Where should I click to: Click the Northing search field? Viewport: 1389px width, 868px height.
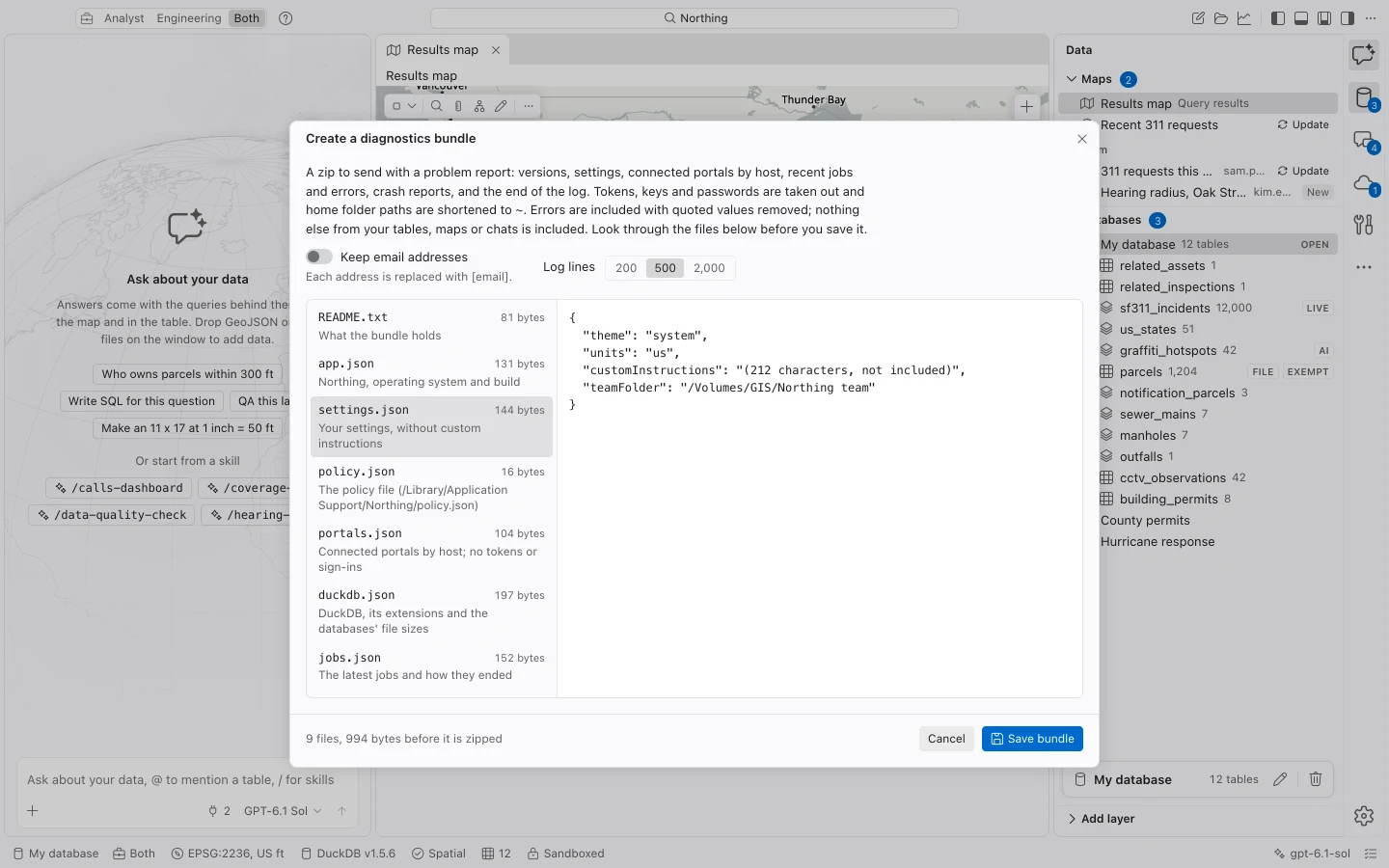(x=694, y=18)
